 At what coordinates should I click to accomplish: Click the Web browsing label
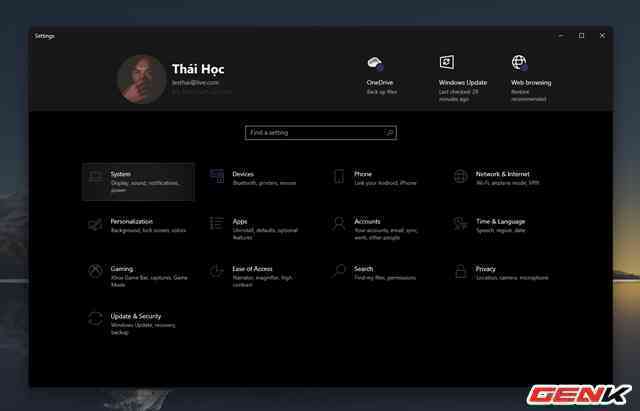pyautogui.click(x=531, y=82)
